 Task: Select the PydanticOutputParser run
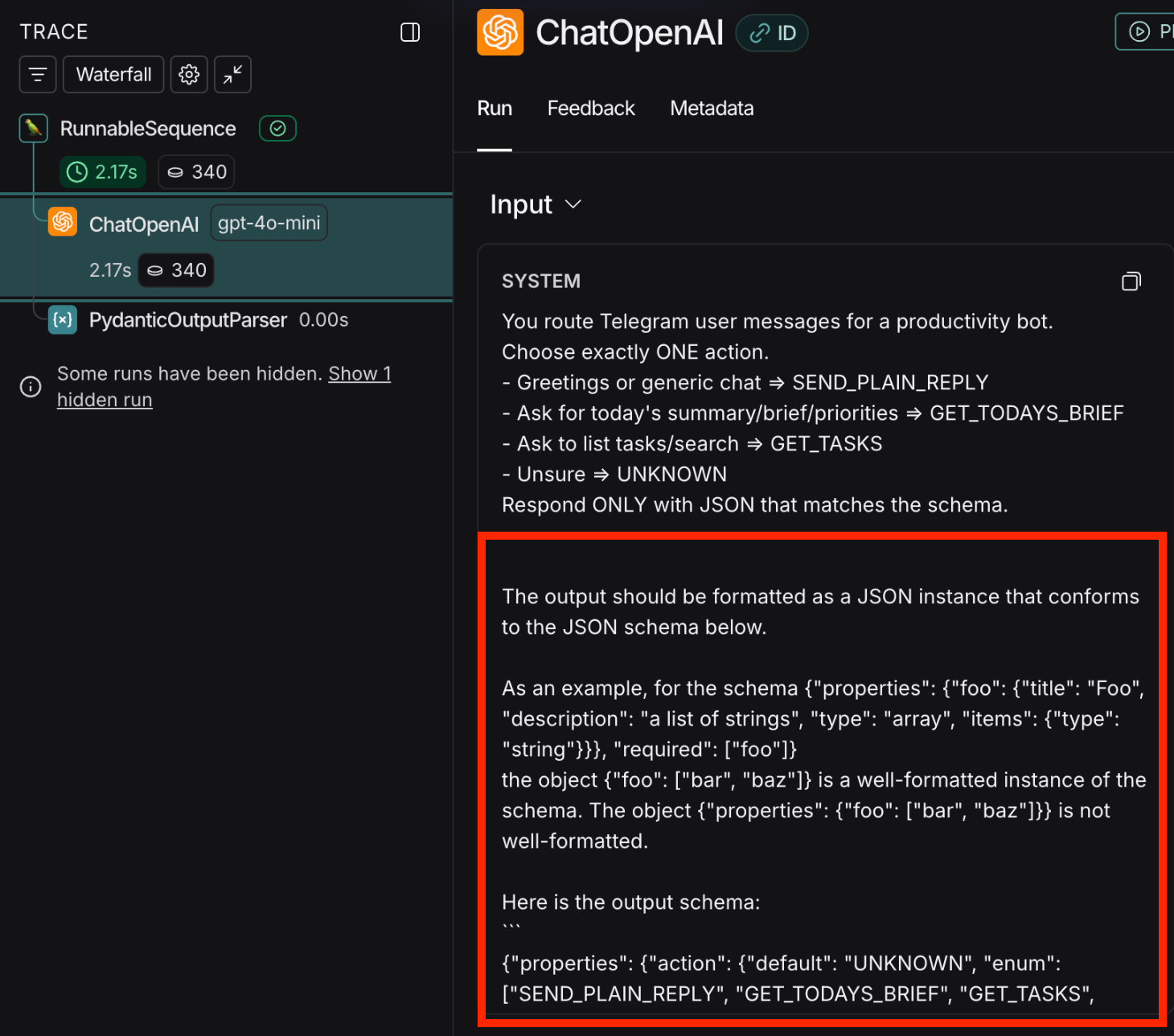[187, 320]
